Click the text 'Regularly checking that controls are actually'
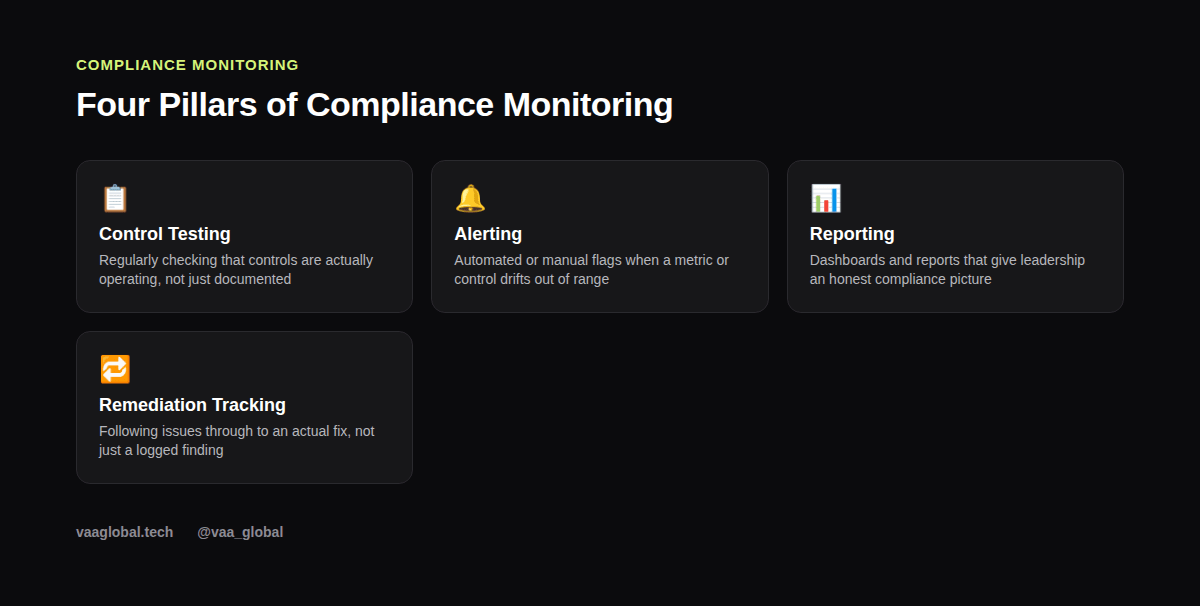The width and height of the screenshot is (1200, 606). pos(236,260)
